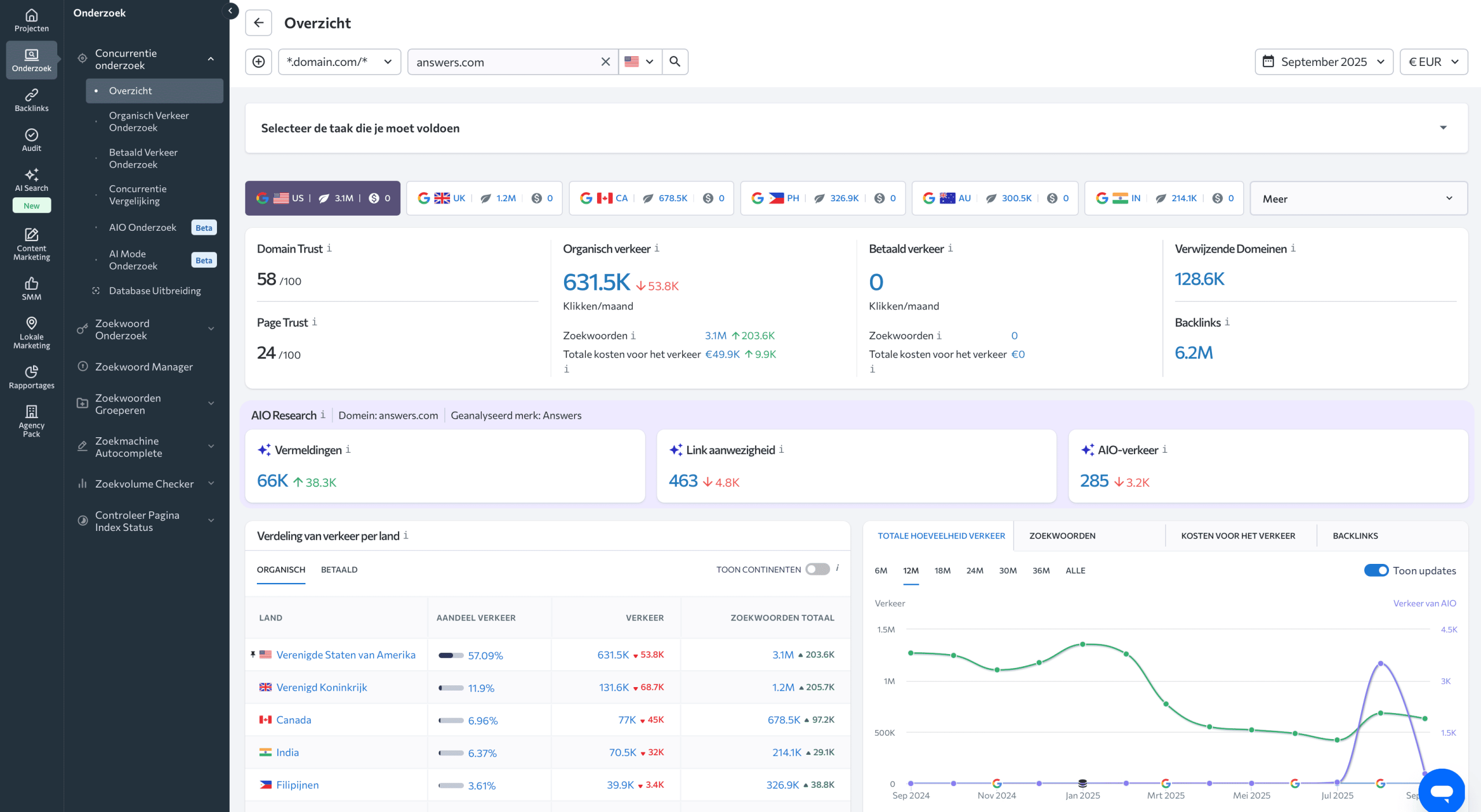Image resolution: width=1481 pixels, height=812 pixels.
Task: Click the magnifier search button
Action: click(x=675, y=61)
